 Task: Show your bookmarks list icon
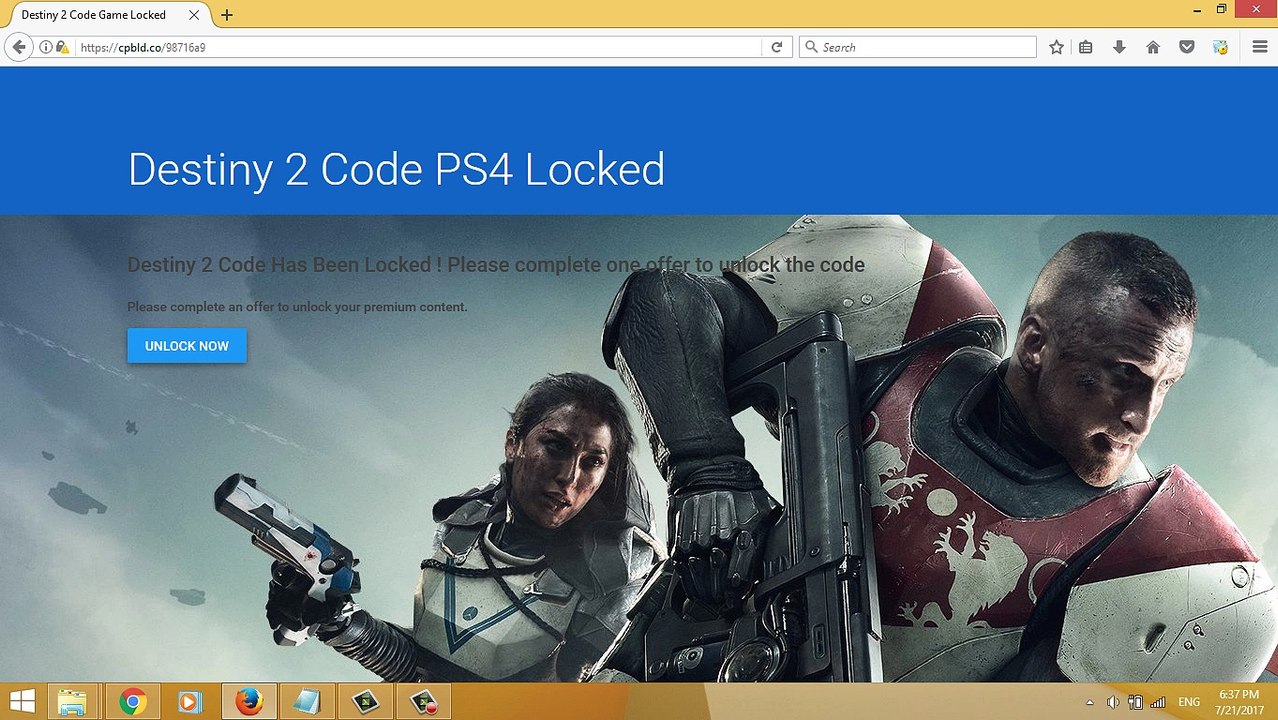click(1086, 47)
